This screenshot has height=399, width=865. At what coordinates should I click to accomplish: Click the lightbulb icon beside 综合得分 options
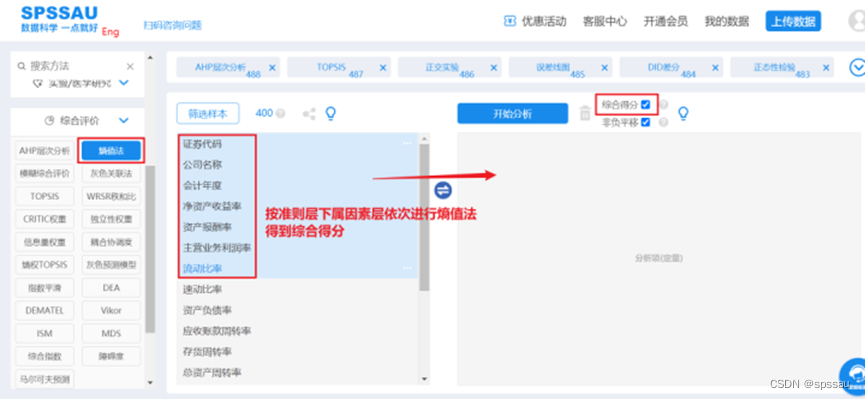pyautogui.click(x=683, y=114)
